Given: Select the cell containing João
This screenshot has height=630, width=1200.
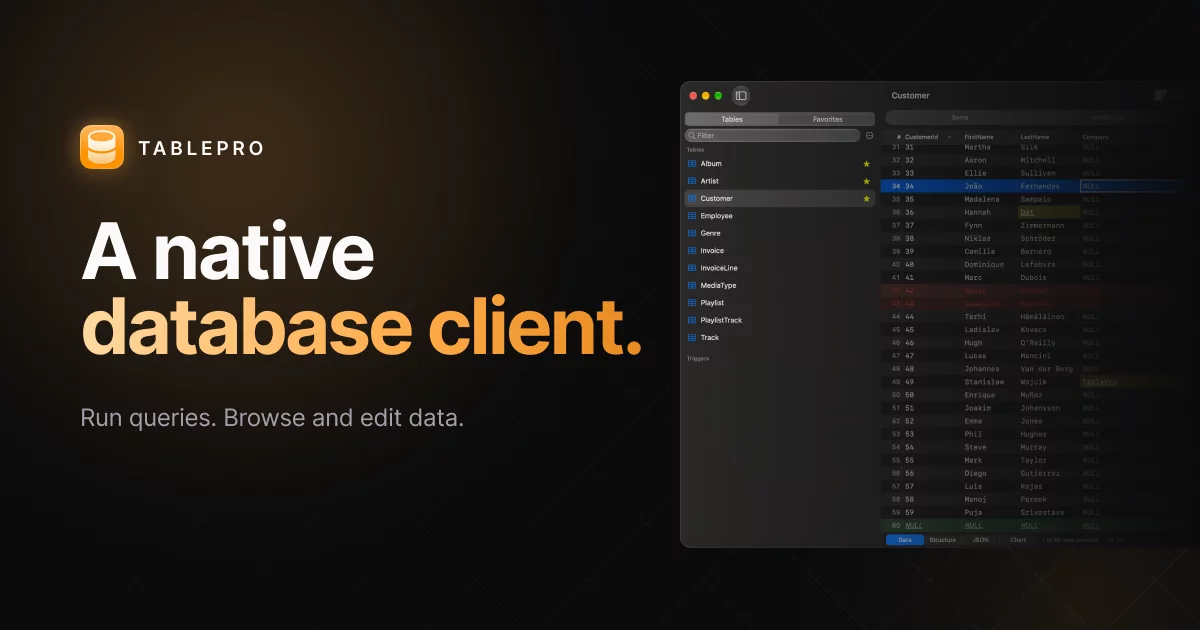Looking at the screenshot, I should click(974, 186).
